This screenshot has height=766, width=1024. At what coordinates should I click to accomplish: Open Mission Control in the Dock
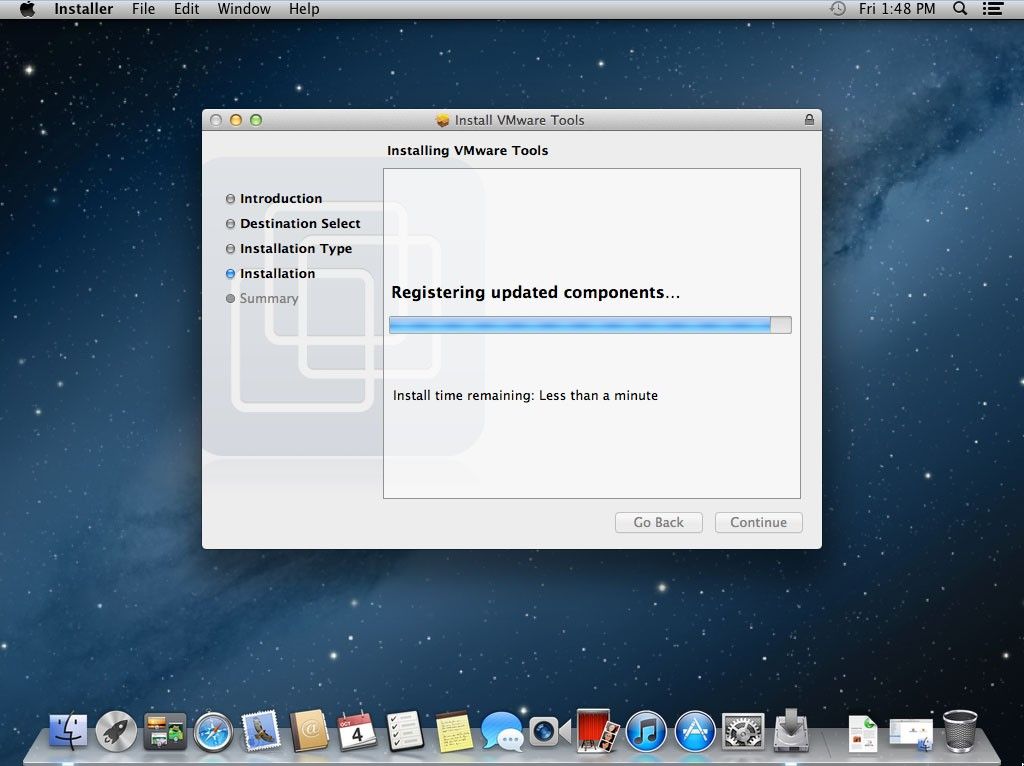[165, 731]
